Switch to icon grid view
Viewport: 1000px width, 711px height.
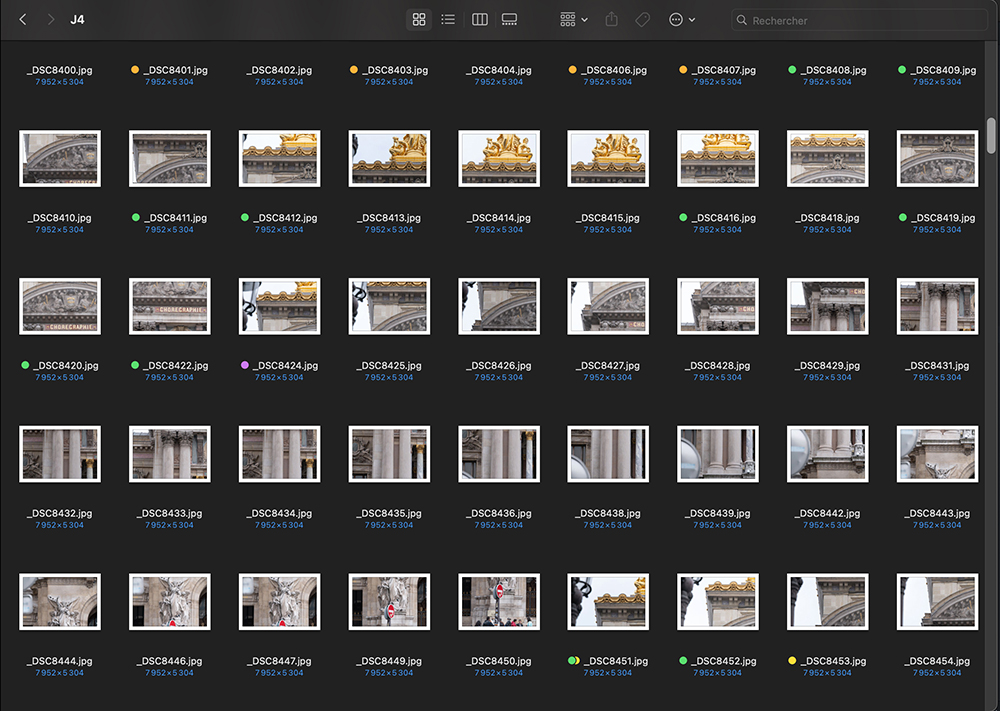419,20
